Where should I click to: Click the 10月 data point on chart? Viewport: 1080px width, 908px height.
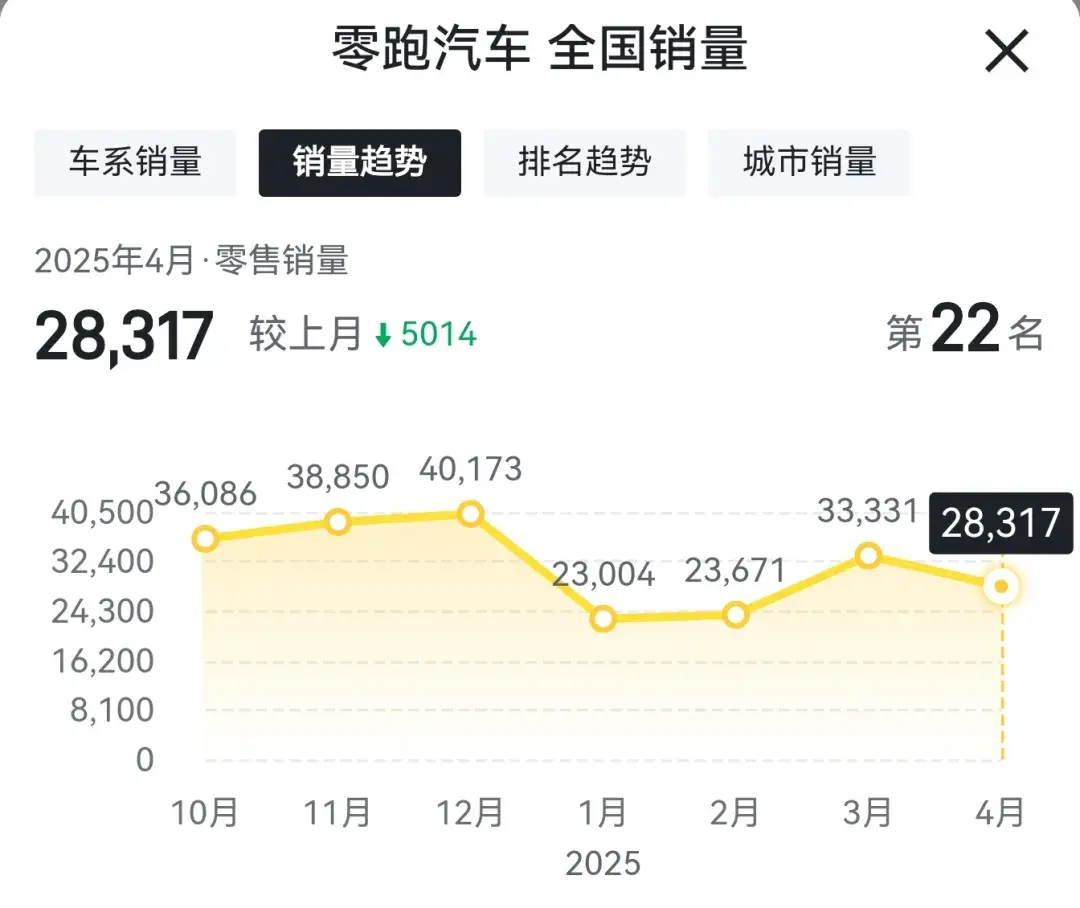[x=205, y=538]
